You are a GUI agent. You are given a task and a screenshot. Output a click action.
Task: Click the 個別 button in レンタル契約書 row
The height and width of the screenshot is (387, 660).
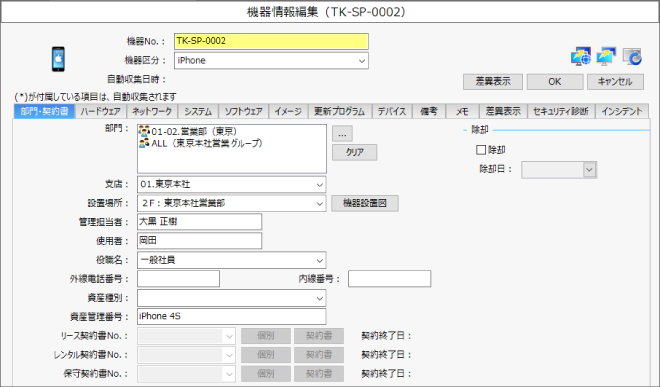point(266,355)
